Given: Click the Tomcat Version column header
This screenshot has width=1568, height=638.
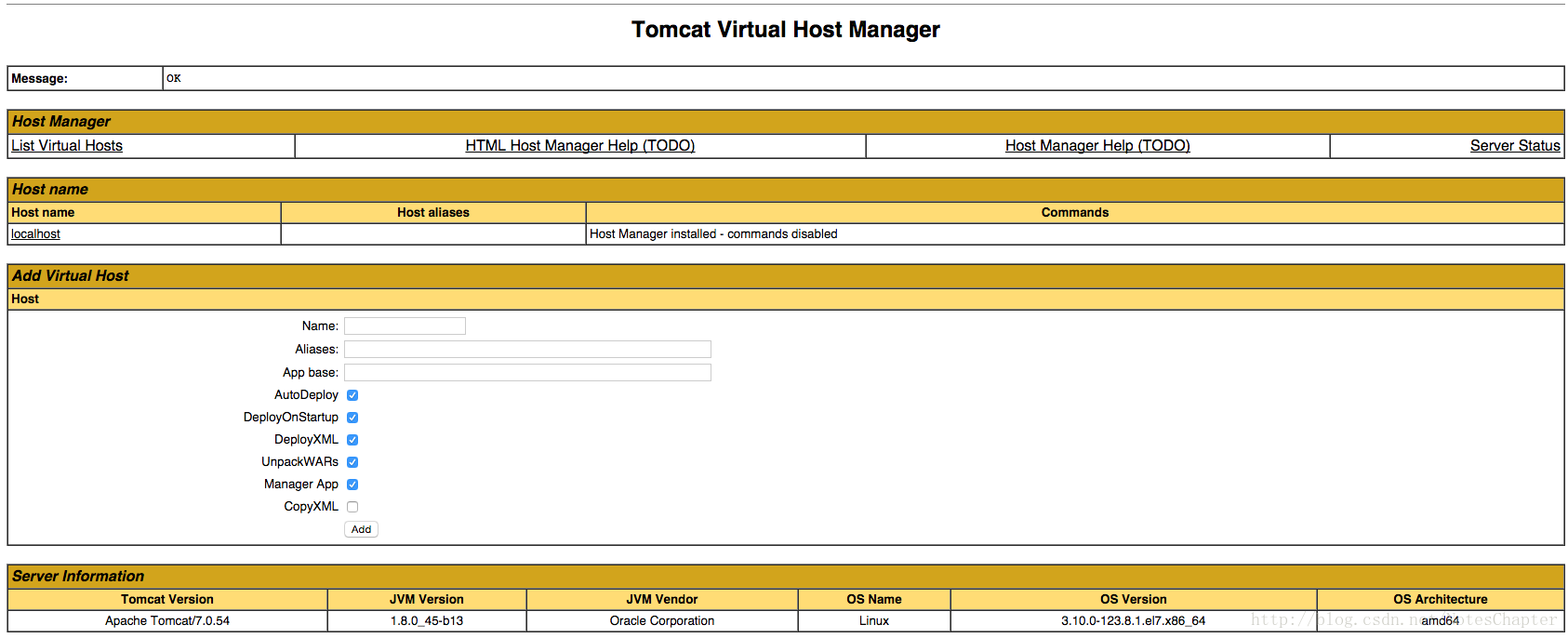Looking at the screenshot, I should [167, 600].
